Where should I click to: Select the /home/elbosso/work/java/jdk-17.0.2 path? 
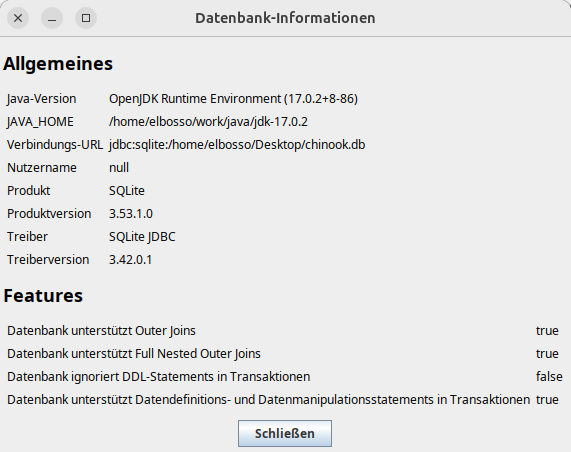click(208, 122)
